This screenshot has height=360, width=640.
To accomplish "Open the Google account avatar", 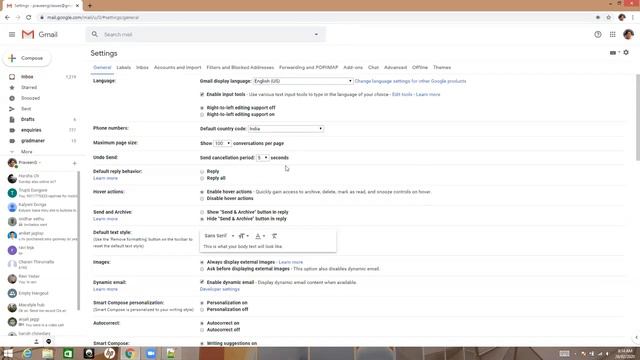I will (x=628, y=35).
